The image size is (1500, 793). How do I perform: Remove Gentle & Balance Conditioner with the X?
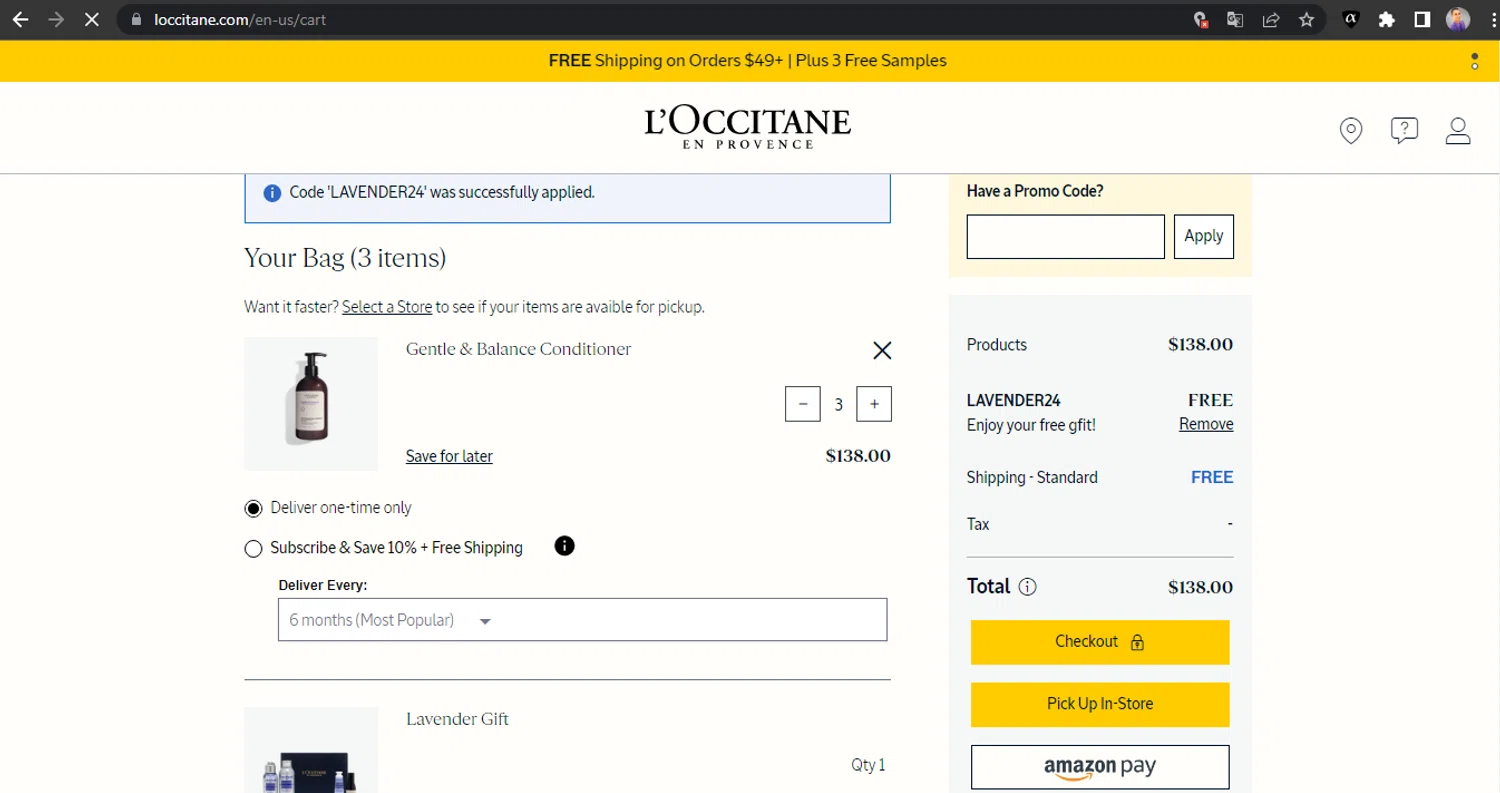click(x=882, y=350)
